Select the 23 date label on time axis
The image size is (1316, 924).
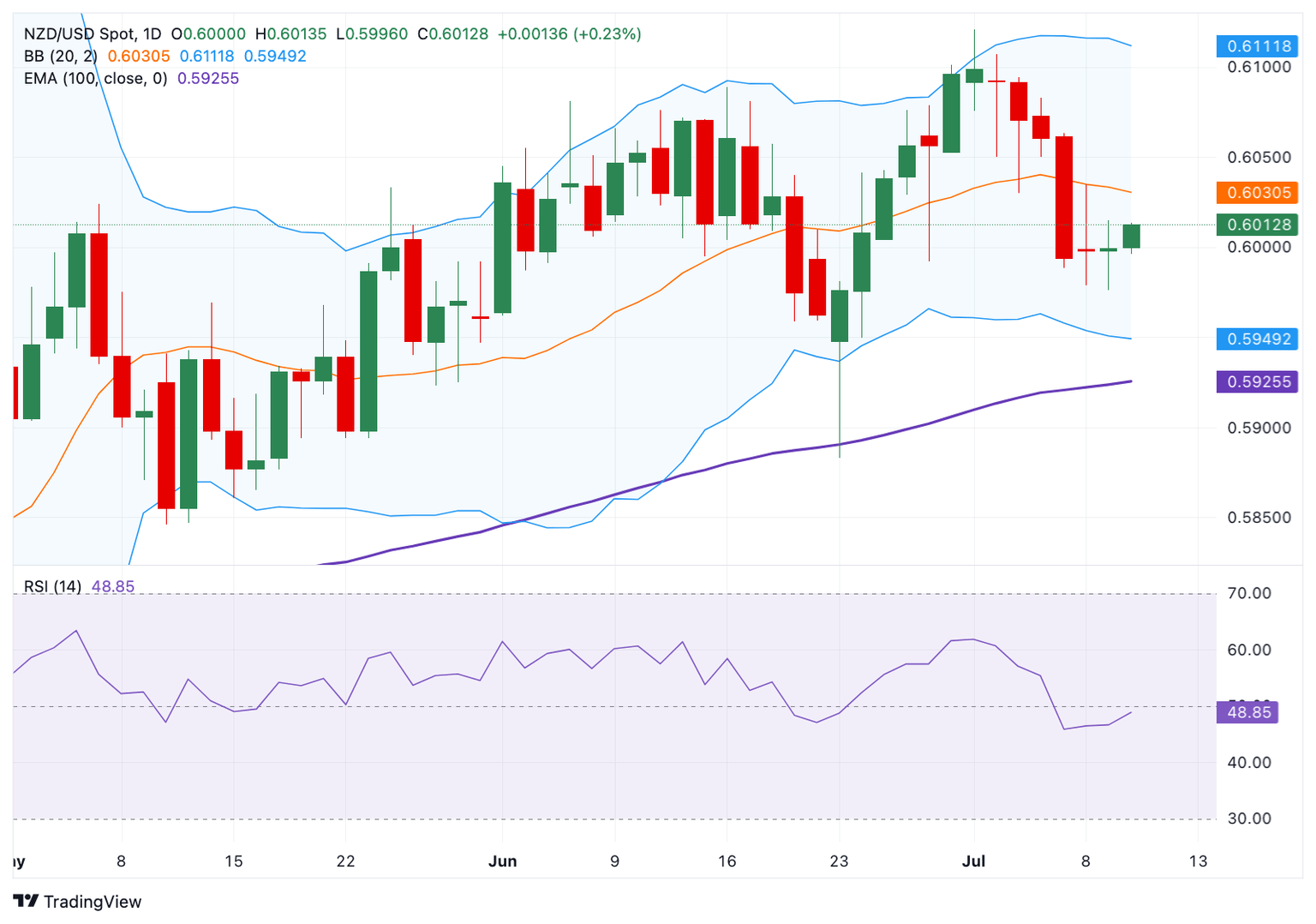839,861
